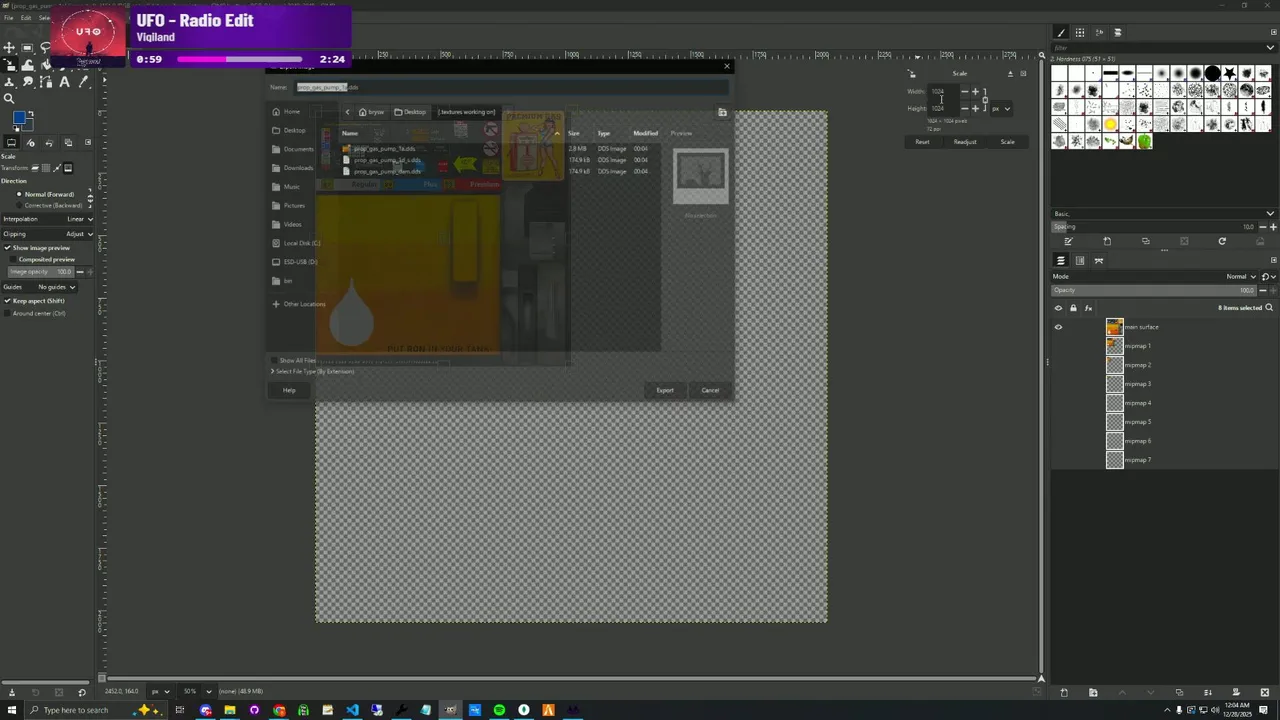Click the Scale button in Scale overlay

pos(1008,142)
